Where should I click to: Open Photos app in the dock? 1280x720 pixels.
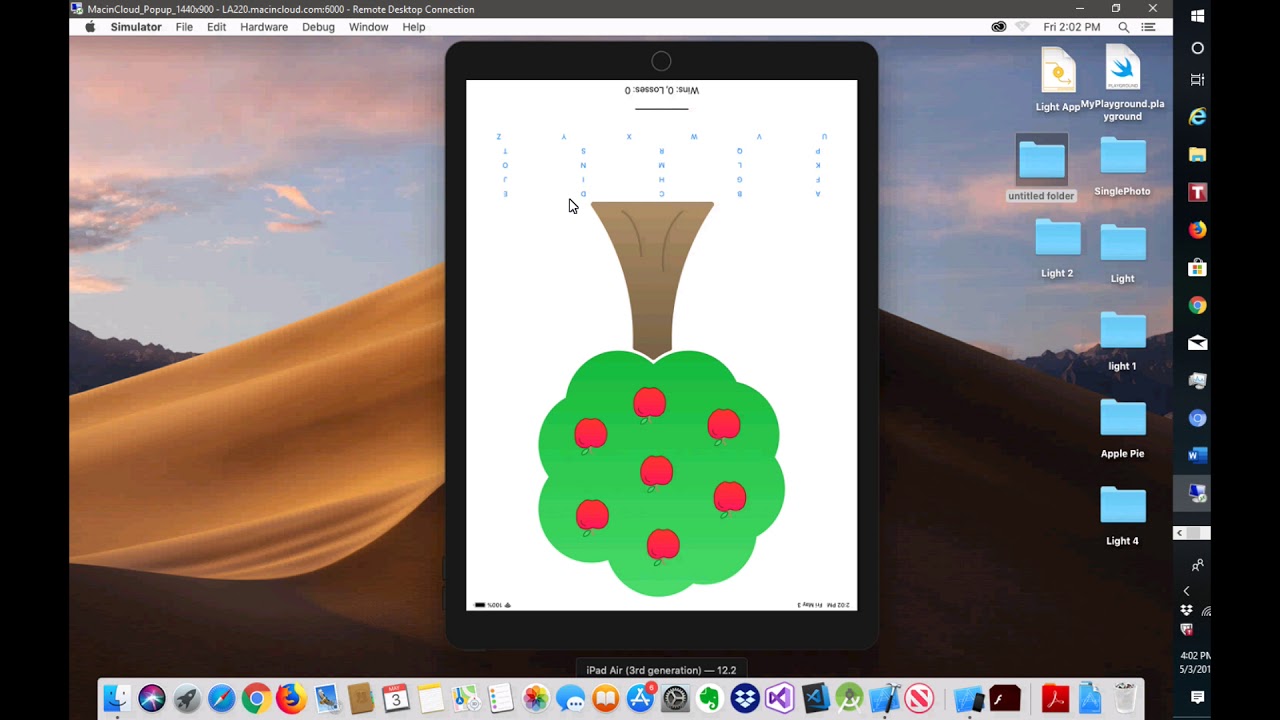(536, 698)
